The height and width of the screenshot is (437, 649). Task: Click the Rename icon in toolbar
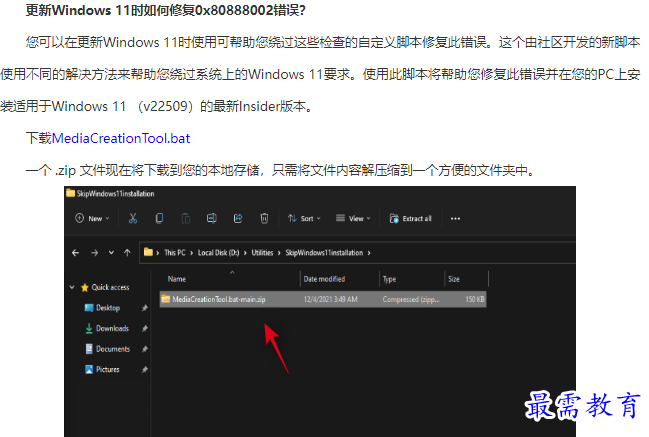pyautogui.click(x=212, y=218)
